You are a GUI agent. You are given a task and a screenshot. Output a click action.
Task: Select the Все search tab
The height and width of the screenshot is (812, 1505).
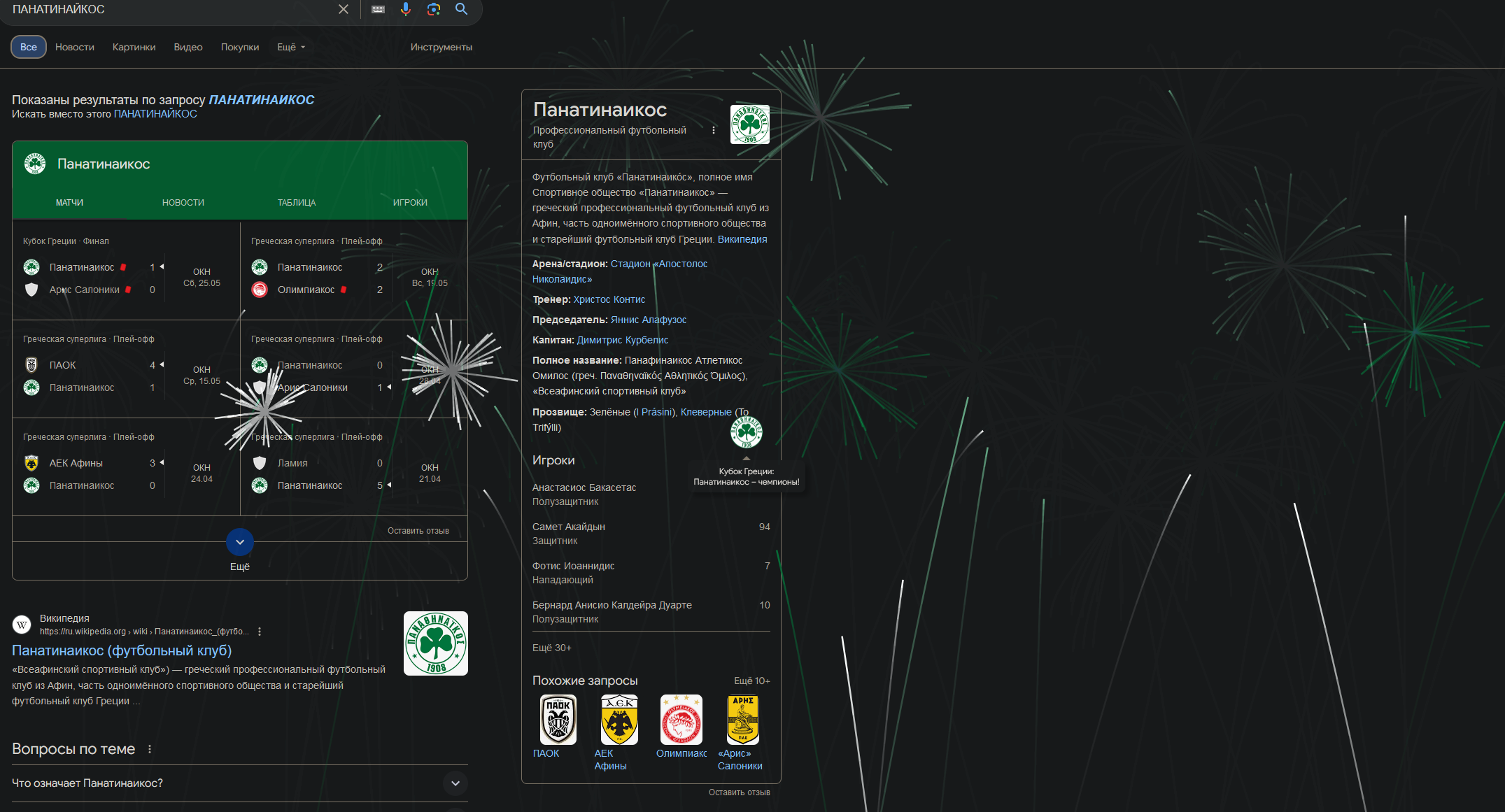coord(29,47)
